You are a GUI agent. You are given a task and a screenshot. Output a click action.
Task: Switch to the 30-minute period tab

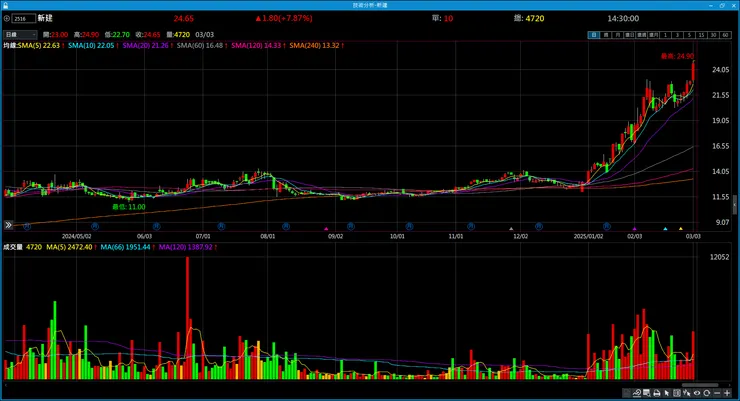tap(714, 35)
